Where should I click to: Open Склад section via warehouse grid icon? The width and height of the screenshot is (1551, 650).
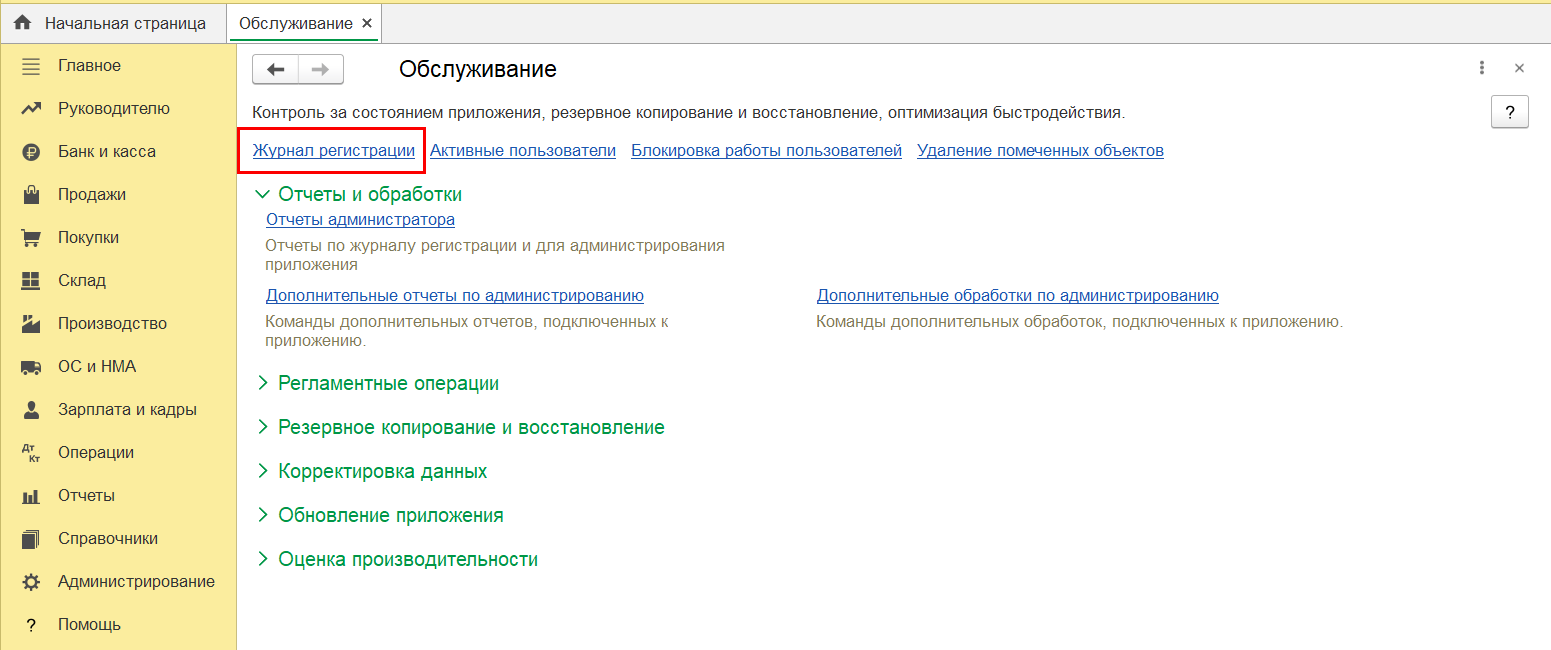coord(31,281)
